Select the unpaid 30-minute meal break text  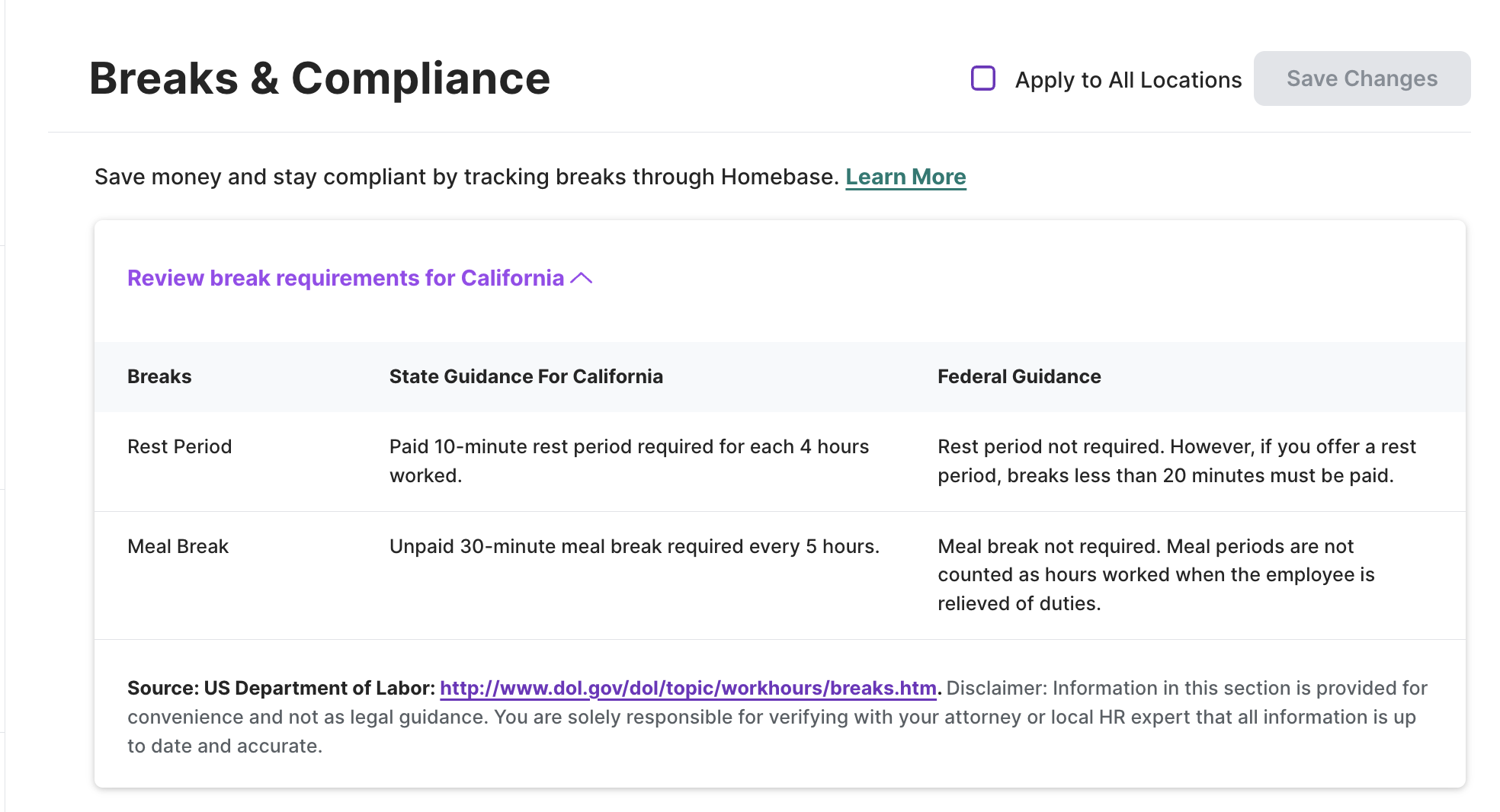[635, 546]
